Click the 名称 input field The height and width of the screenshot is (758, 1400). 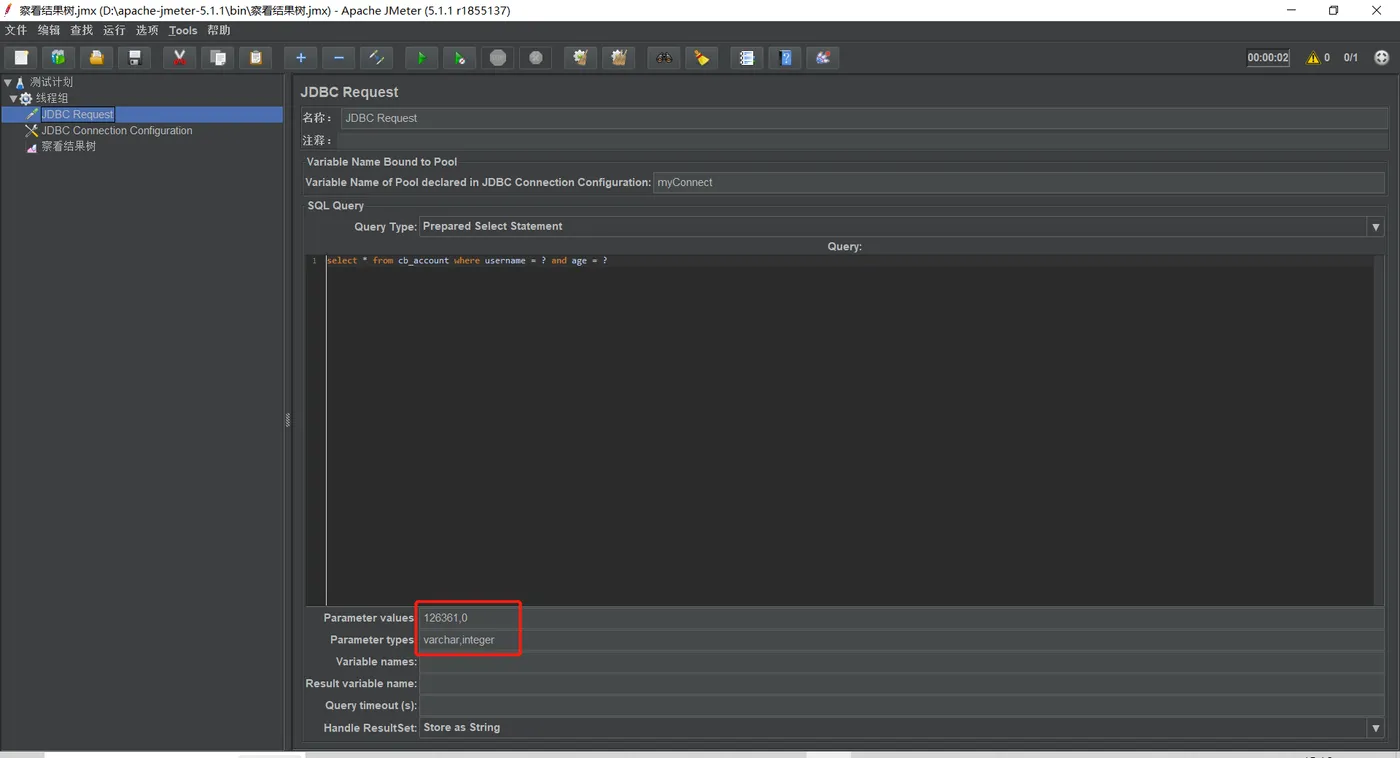coord(864,118)
